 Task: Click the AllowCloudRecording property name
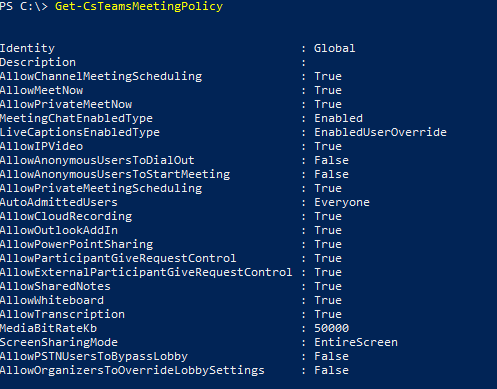(66, 217)
